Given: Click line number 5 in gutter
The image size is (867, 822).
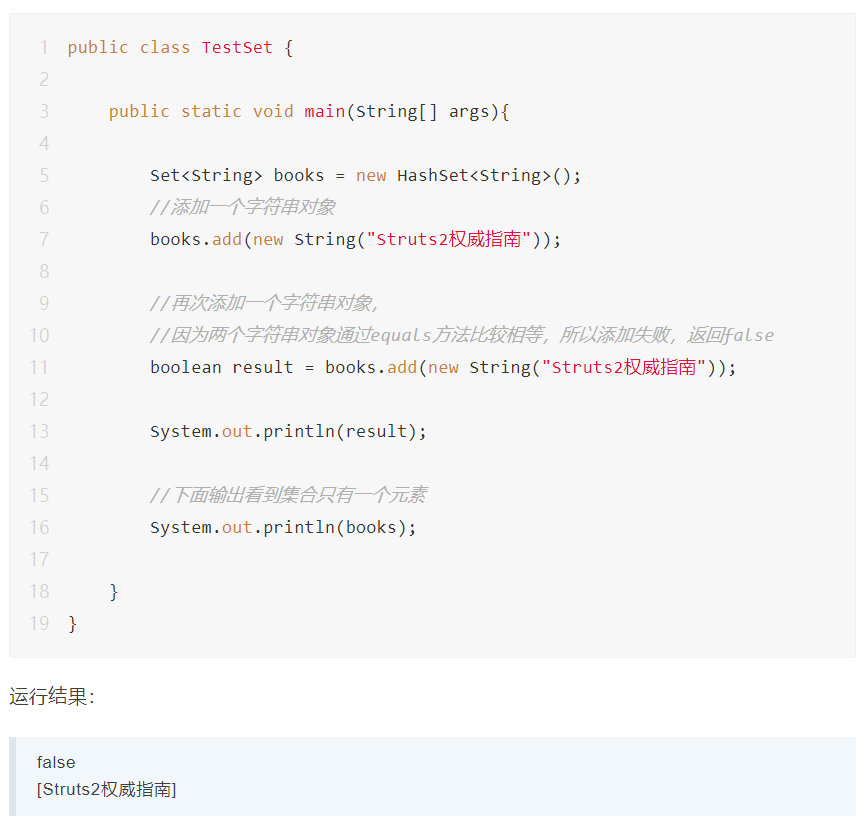Looking at the screenshot, I should [44, 175].
